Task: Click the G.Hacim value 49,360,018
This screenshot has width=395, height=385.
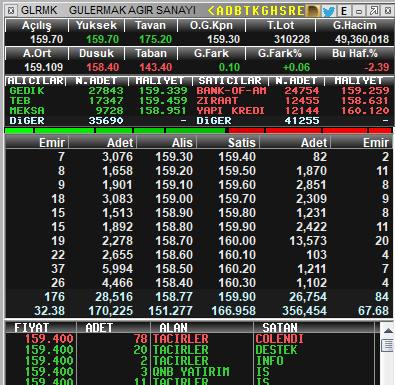Action: [362, 39]
